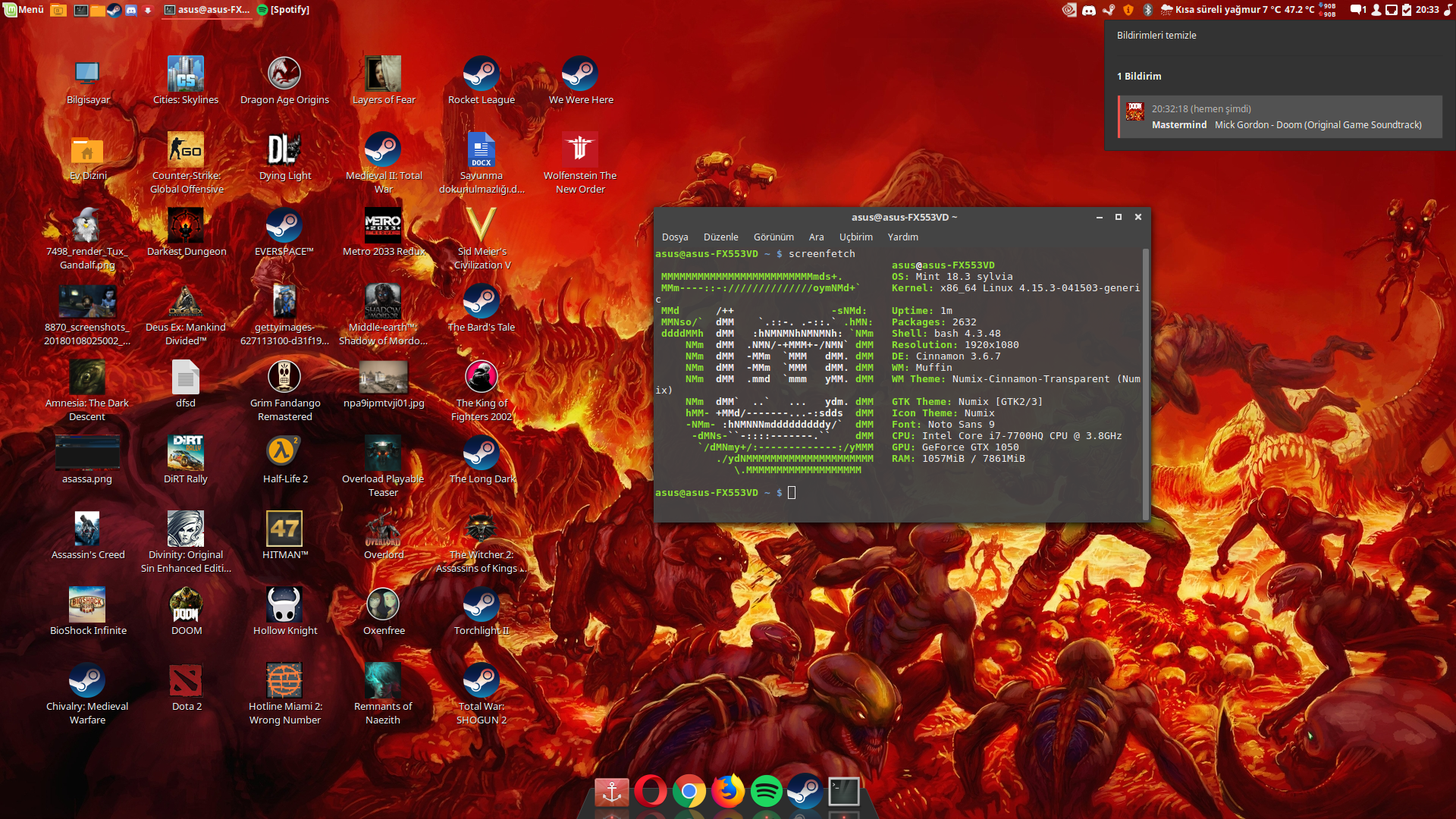Select Bilgisayar desktop icon
This screenshot has height=819, width=1456.
tap(88, 81)
